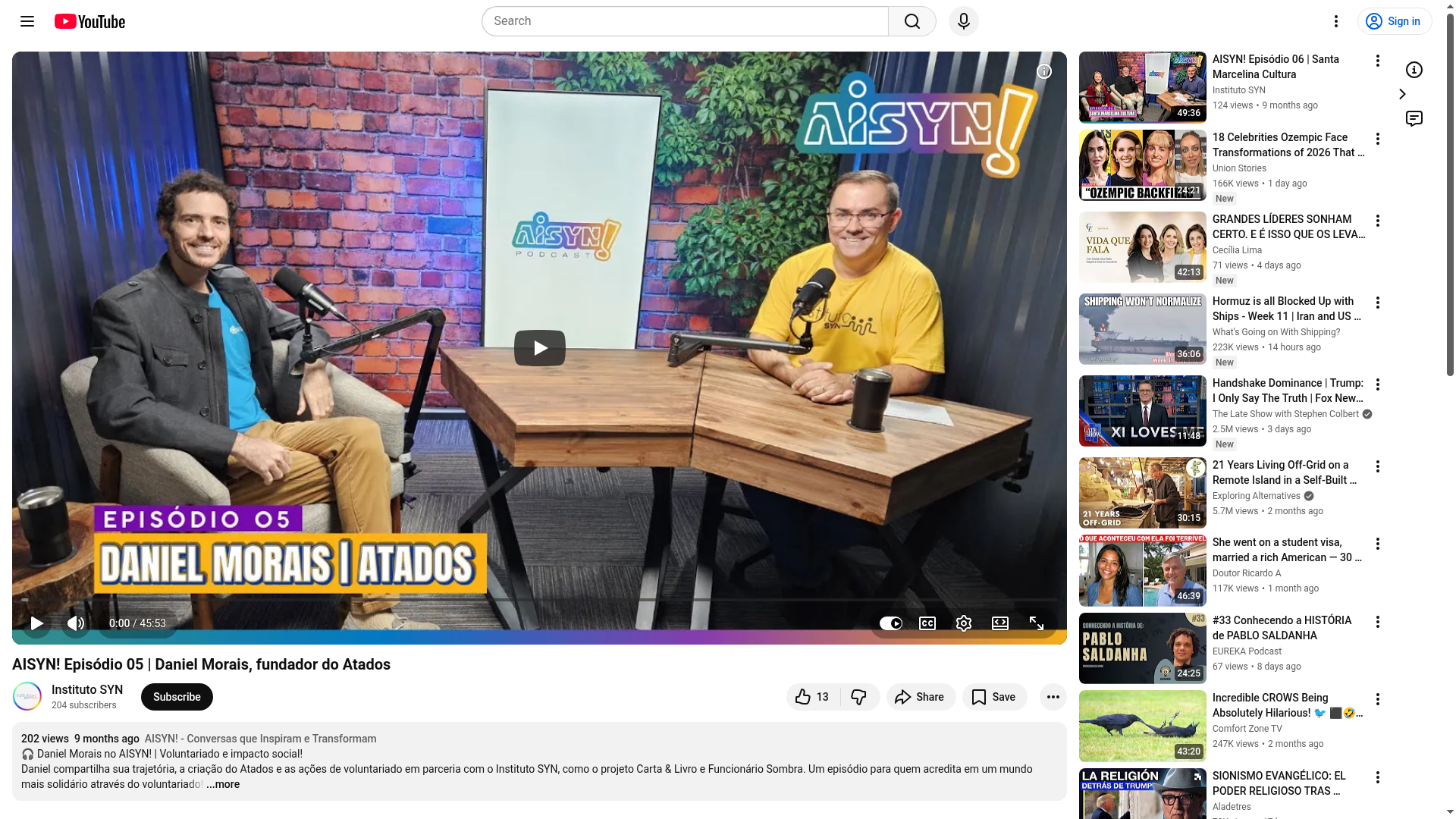Image resolution: width=1456 pixels, height=819 pixels.
Task: Click channel name 'EUREKA Podcast'
Action: [x=1247, y=651]
